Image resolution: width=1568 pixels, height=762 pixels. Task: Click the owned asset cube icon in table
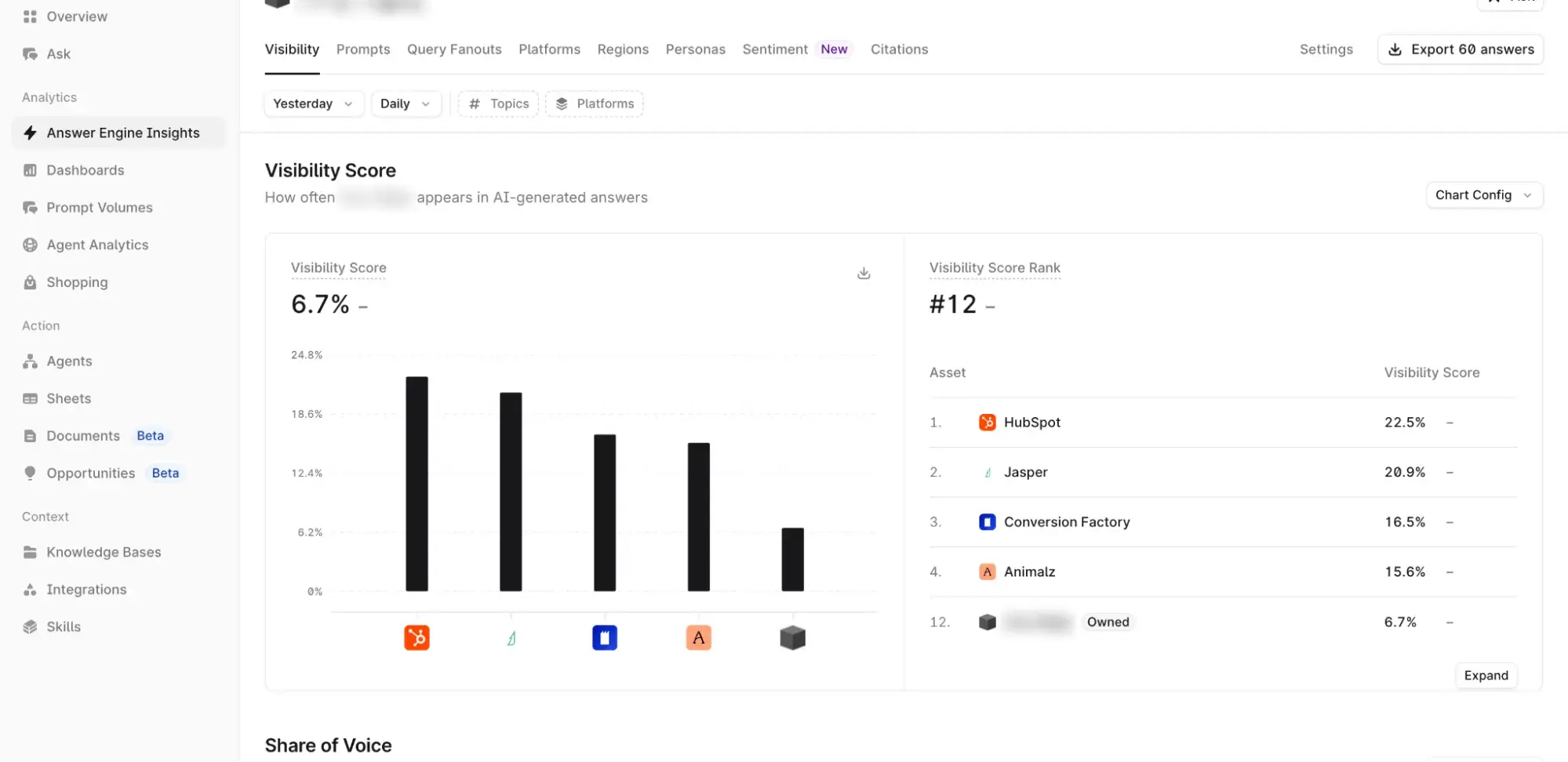988,622
